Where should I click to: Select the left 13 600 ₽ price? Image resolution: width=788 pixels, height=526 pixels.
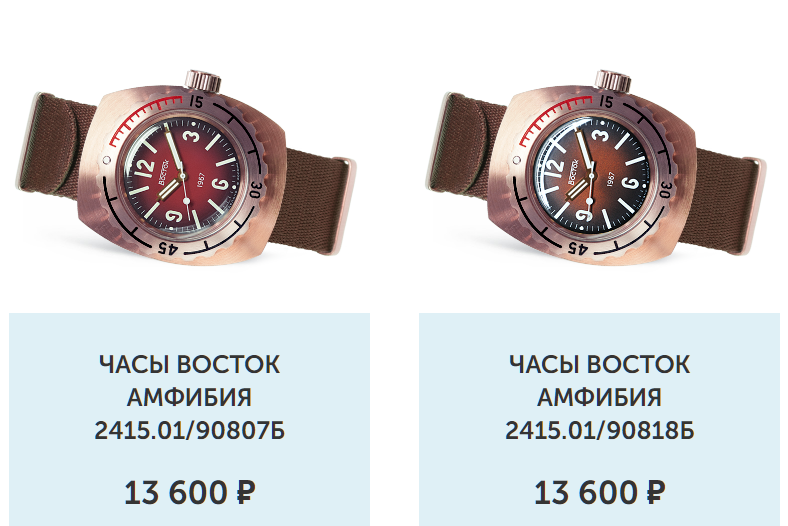tap(189, 492)
